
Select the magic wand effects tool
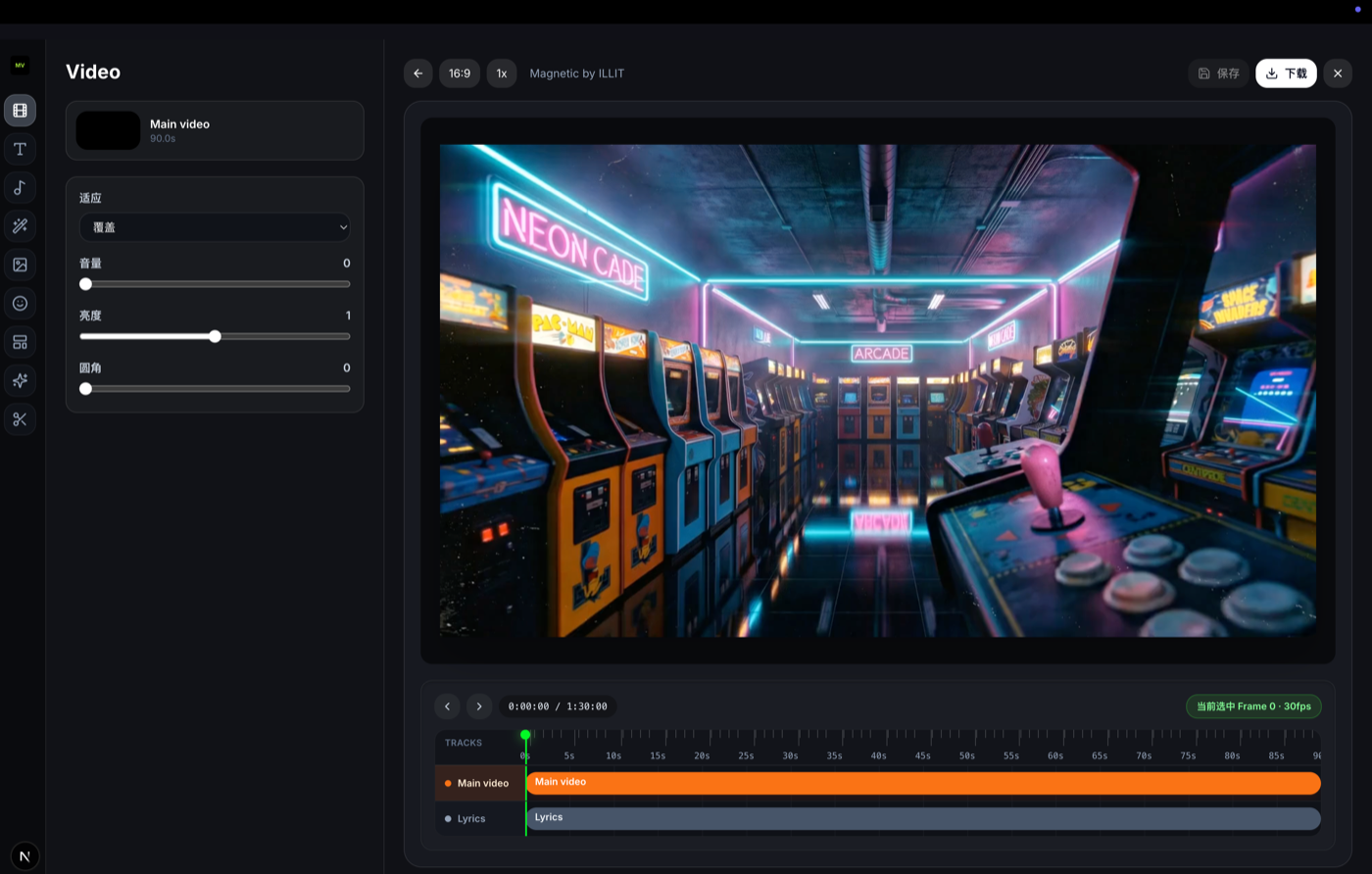[x=20, y=226]
